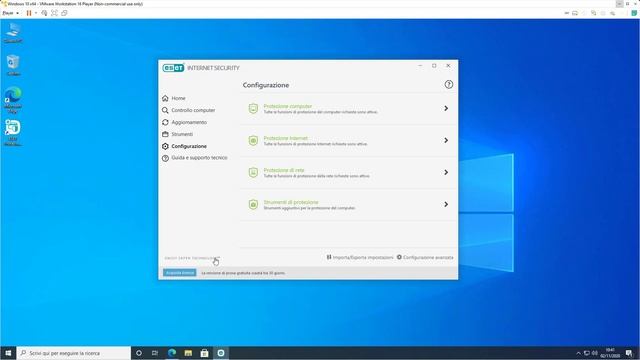Show hidden system tray icons
This screenshot has width=640, height=360.
578,353
